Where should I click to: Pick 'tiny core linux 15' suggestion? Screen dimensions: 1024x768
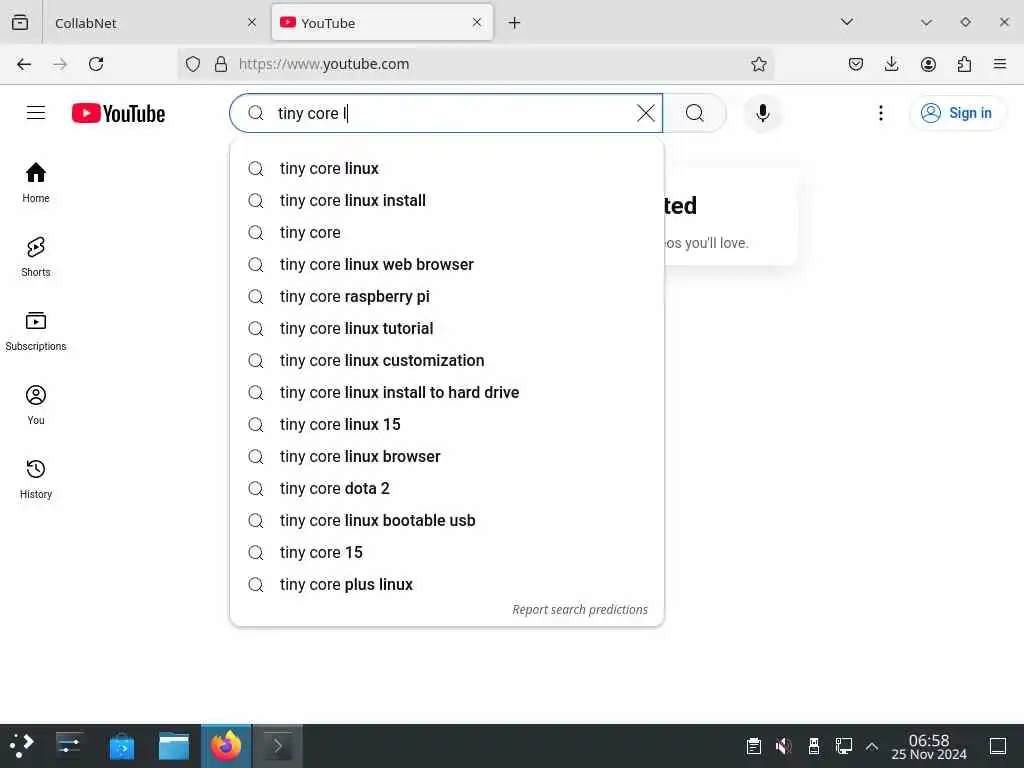pyautogui.click(x=447, y=424)
